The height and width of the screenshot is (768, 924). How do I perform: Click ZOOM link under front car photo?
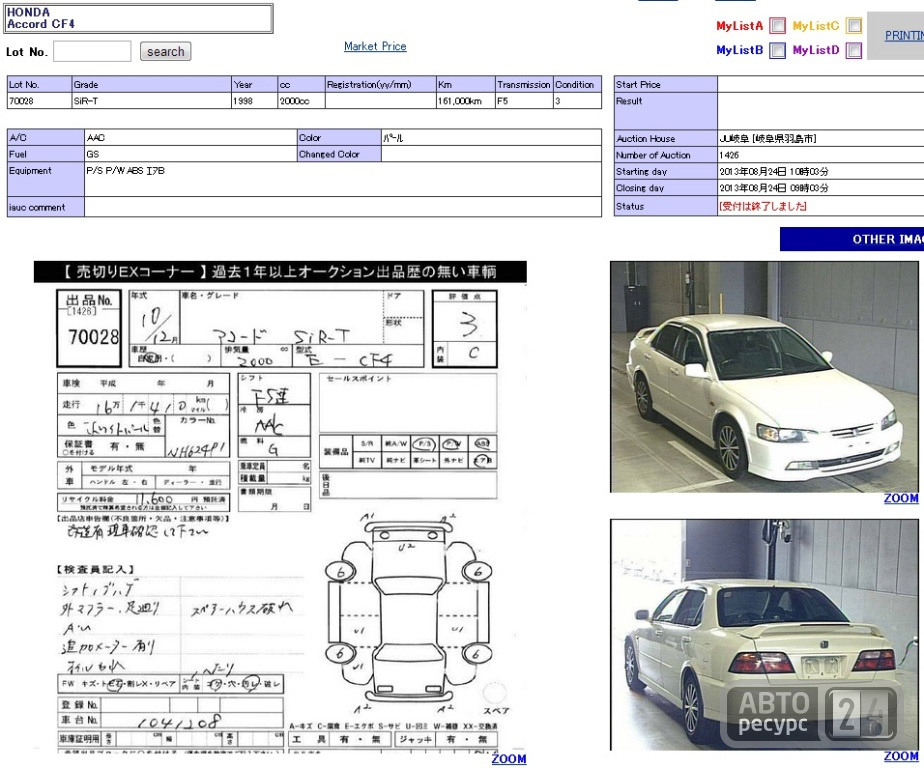[x=901, y=498]
